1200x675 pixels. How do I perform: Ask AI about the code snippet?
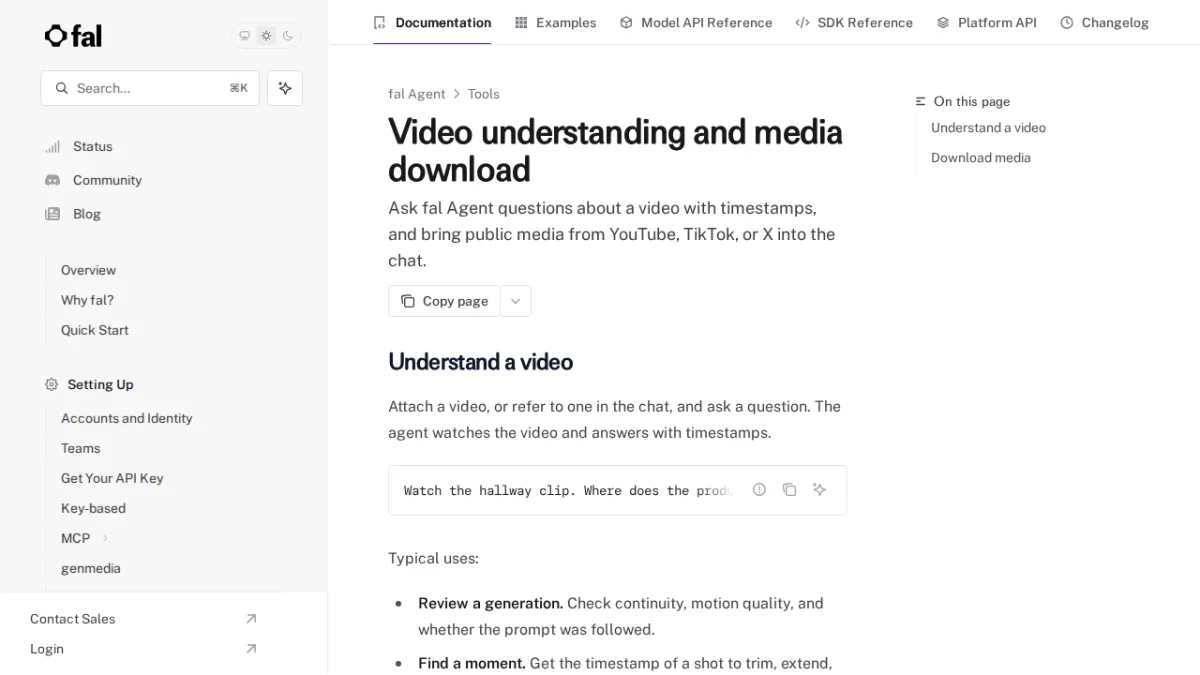(819, 490)
